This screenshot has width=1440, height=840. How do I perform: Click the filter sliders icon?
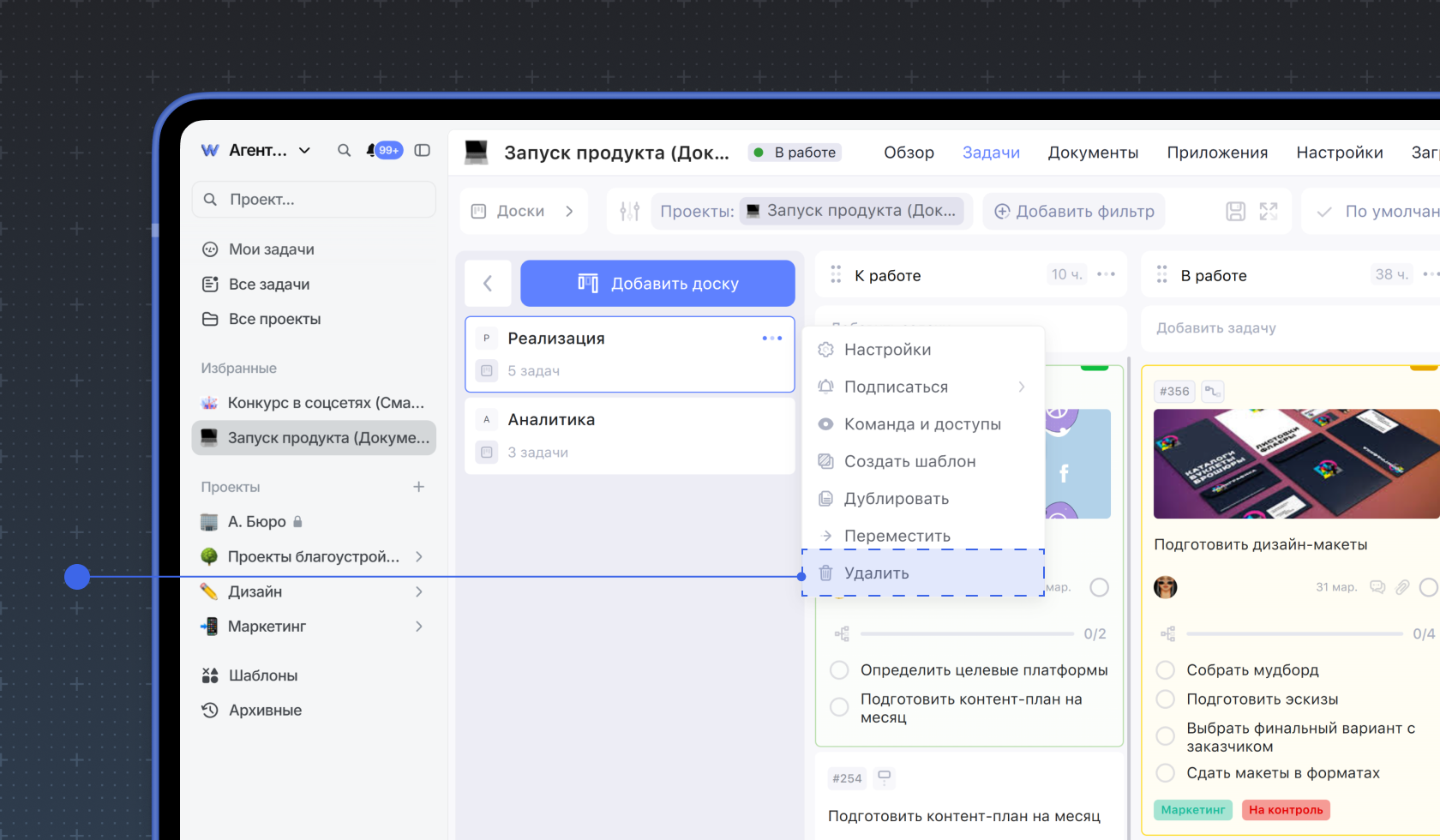click(x=630, y=212)
